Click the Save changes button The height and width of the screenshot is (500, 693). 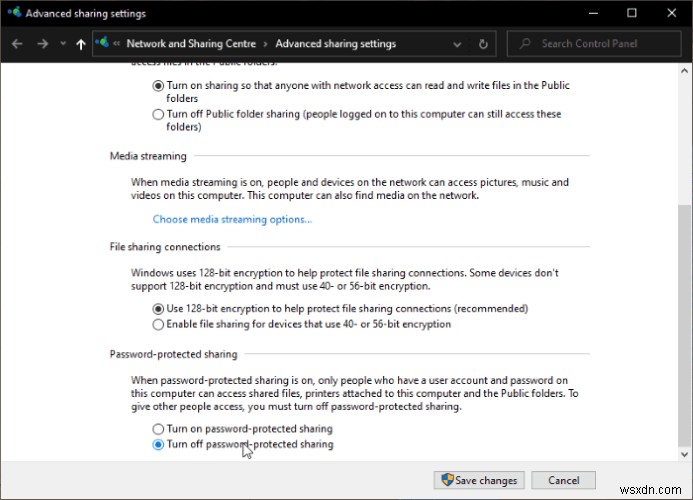coord(479,480)
